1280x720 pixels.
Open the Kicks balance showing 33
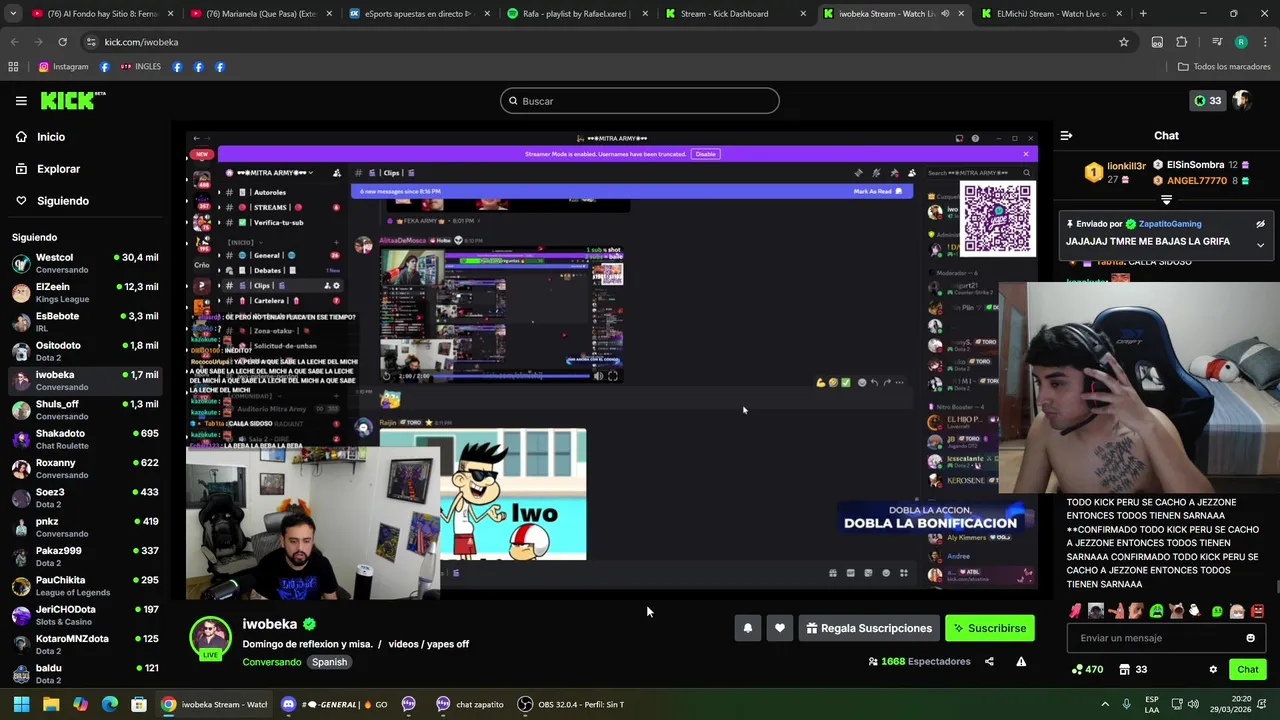1208,101
